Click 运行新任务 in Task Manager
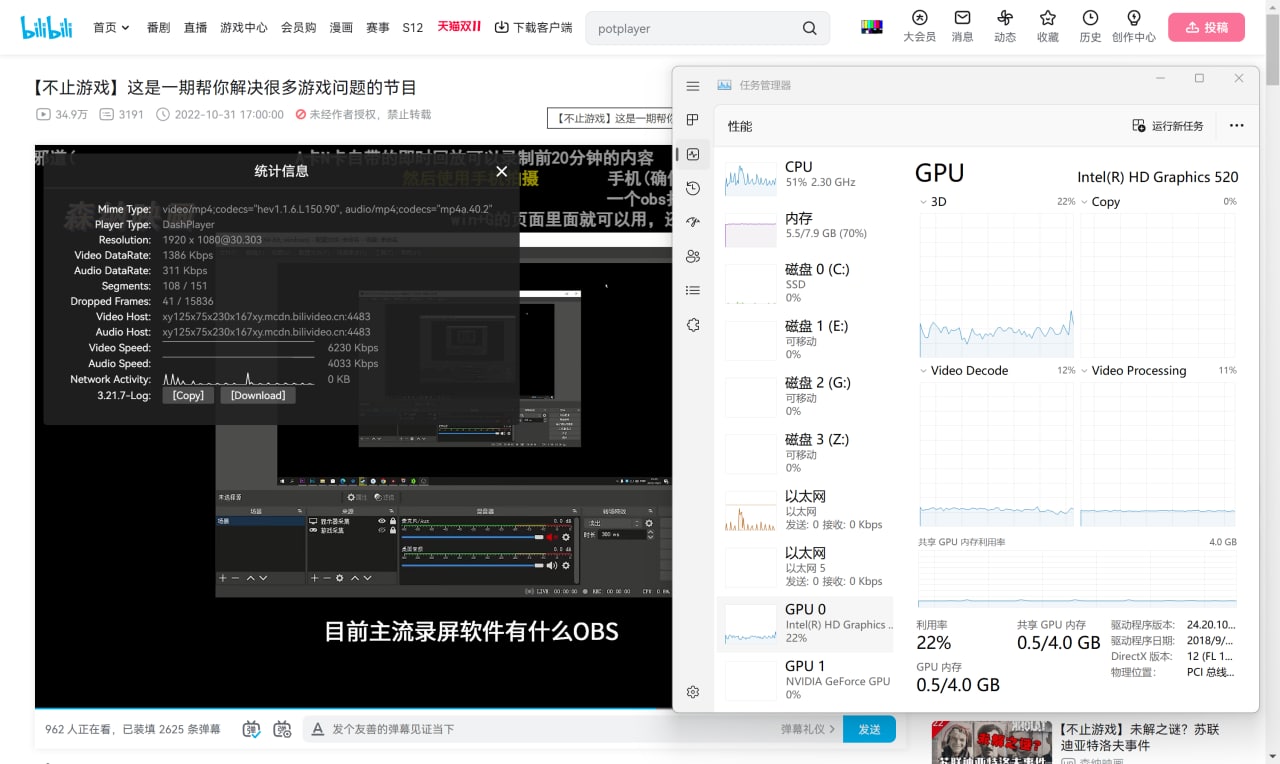The image size is (1280, 764). click(x=1168, y=126)
